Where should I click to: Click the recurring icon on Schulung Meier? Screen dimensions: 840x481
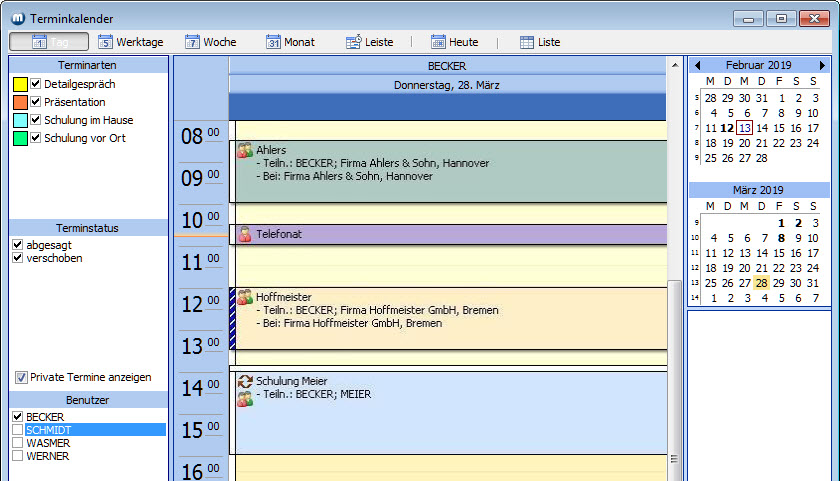244,381
